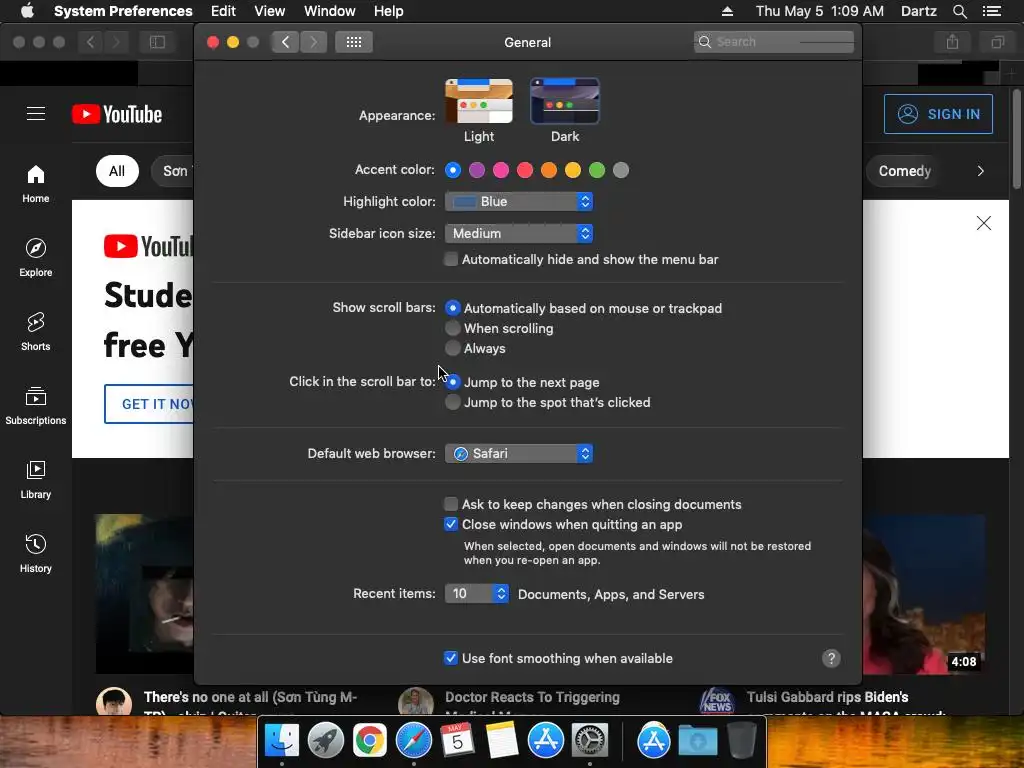Choose Jump to the spot that's clicked
1024x768 pixels.
click(x=453, y=402)
